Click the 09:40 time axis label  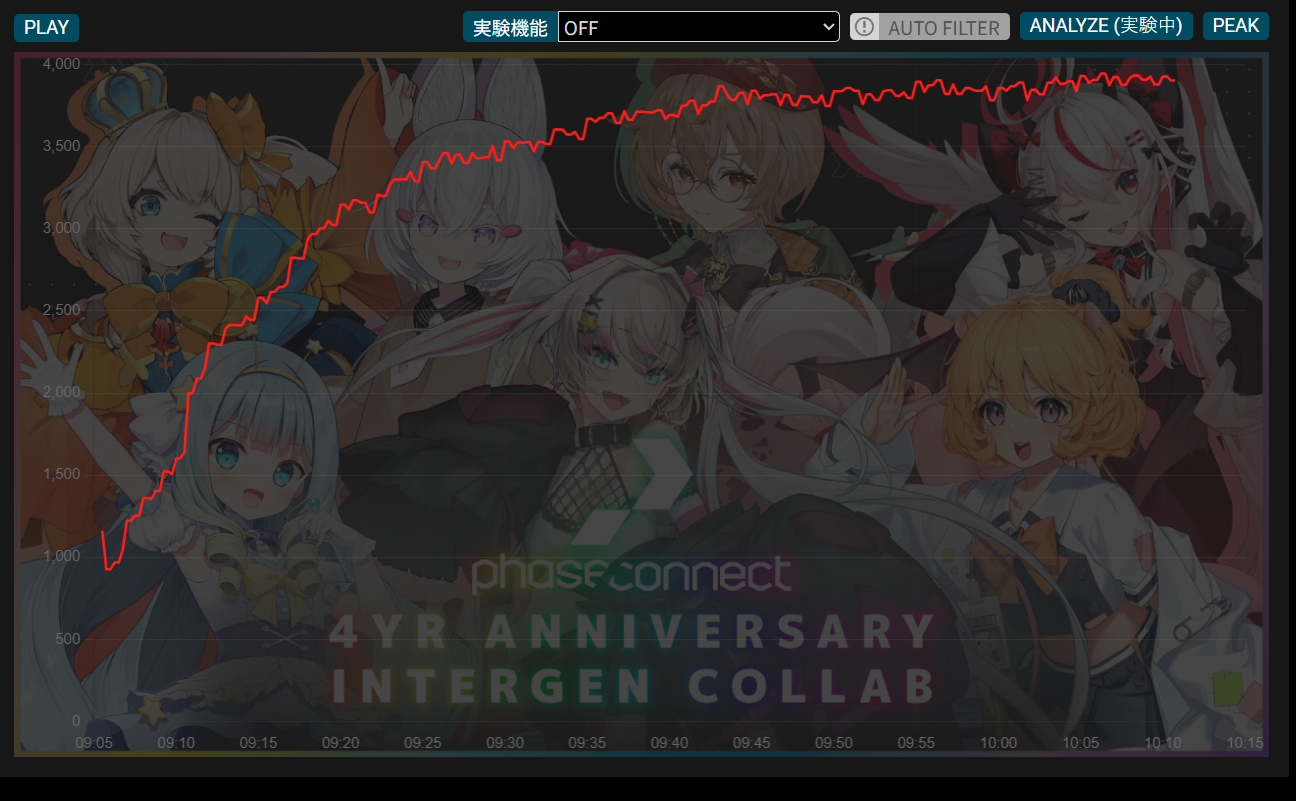point(669,743)
